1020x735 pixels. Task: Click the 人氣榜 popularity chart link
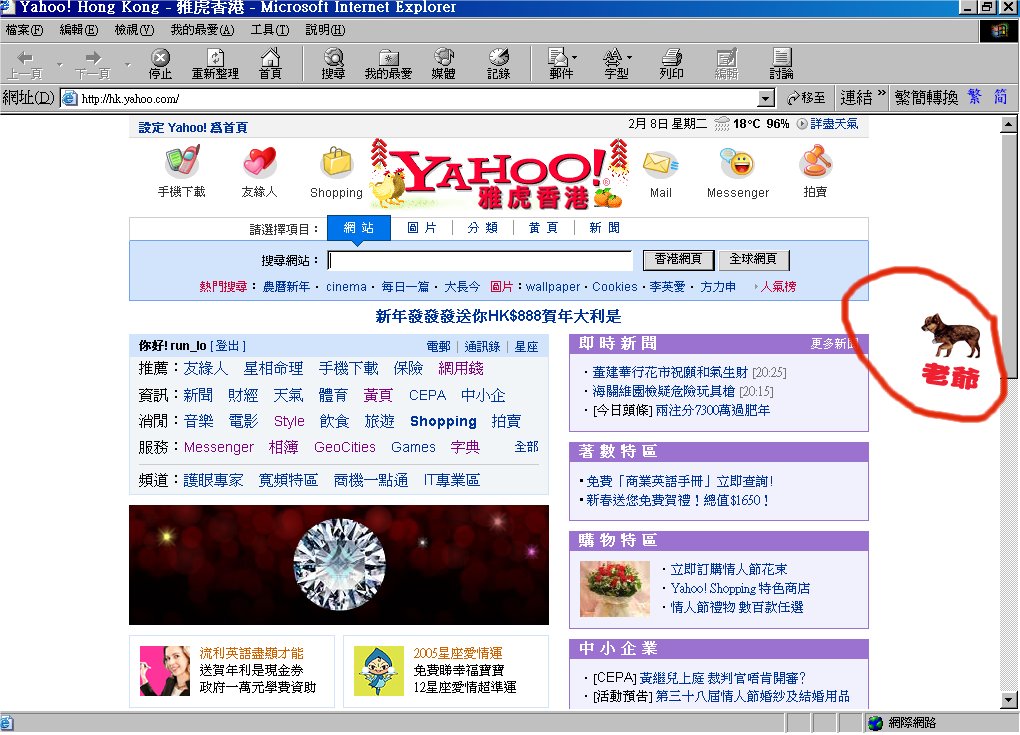pyautogui.click(x=778, y=287)
